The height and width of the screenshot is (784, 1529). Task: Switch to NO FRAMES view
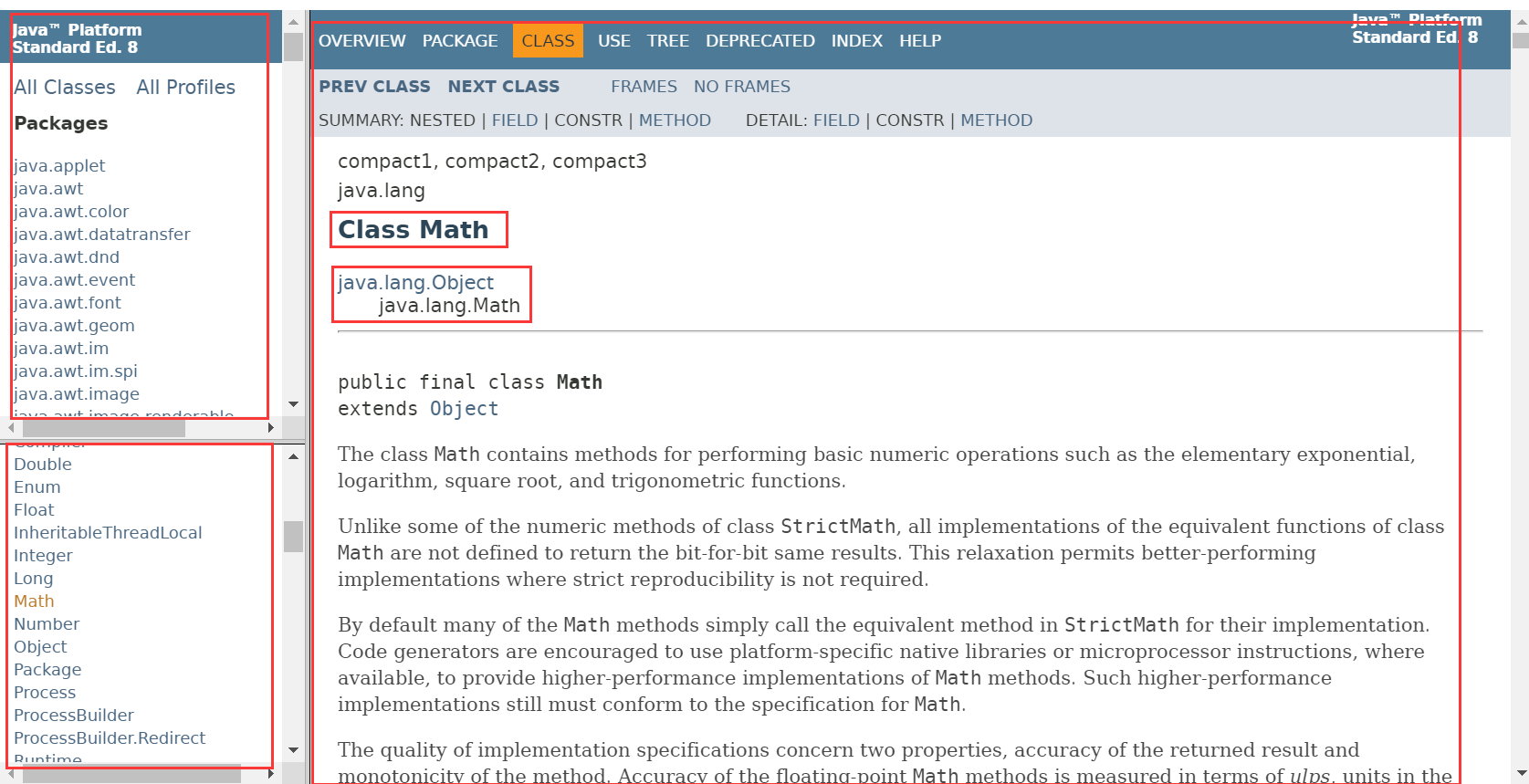click(x=742, y=87)
